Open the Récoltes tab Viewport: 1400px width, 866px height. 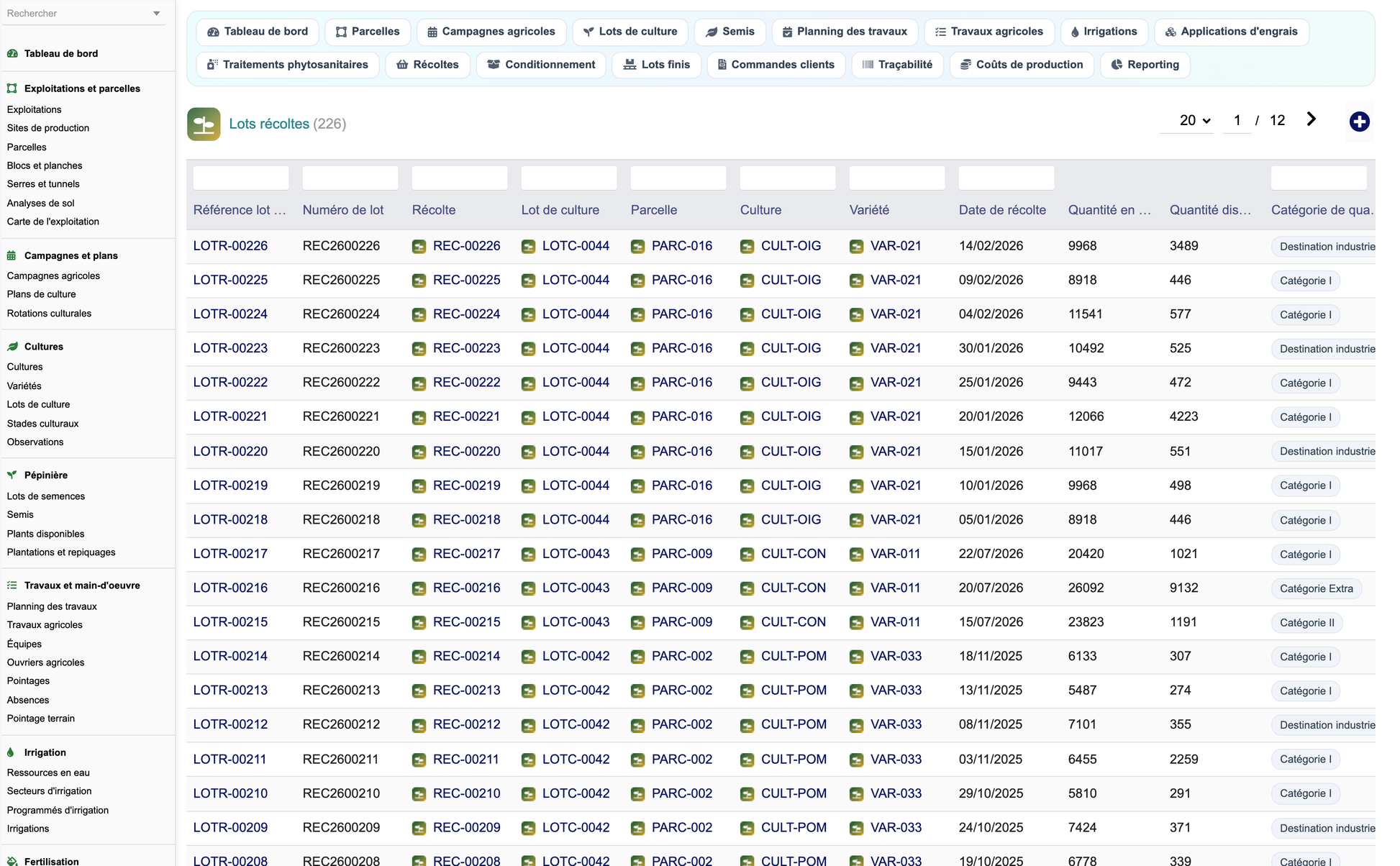(427, 65)
